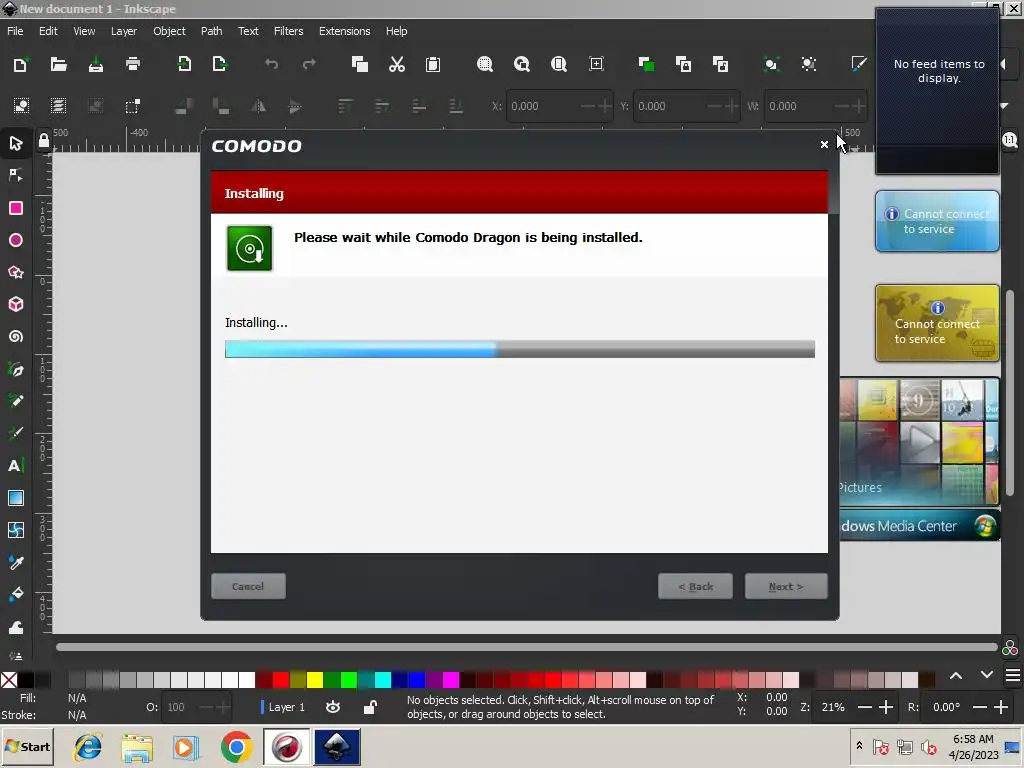1024x768 pixels.
Task: Select the Spiral tool
Action: tap(16, 336)
